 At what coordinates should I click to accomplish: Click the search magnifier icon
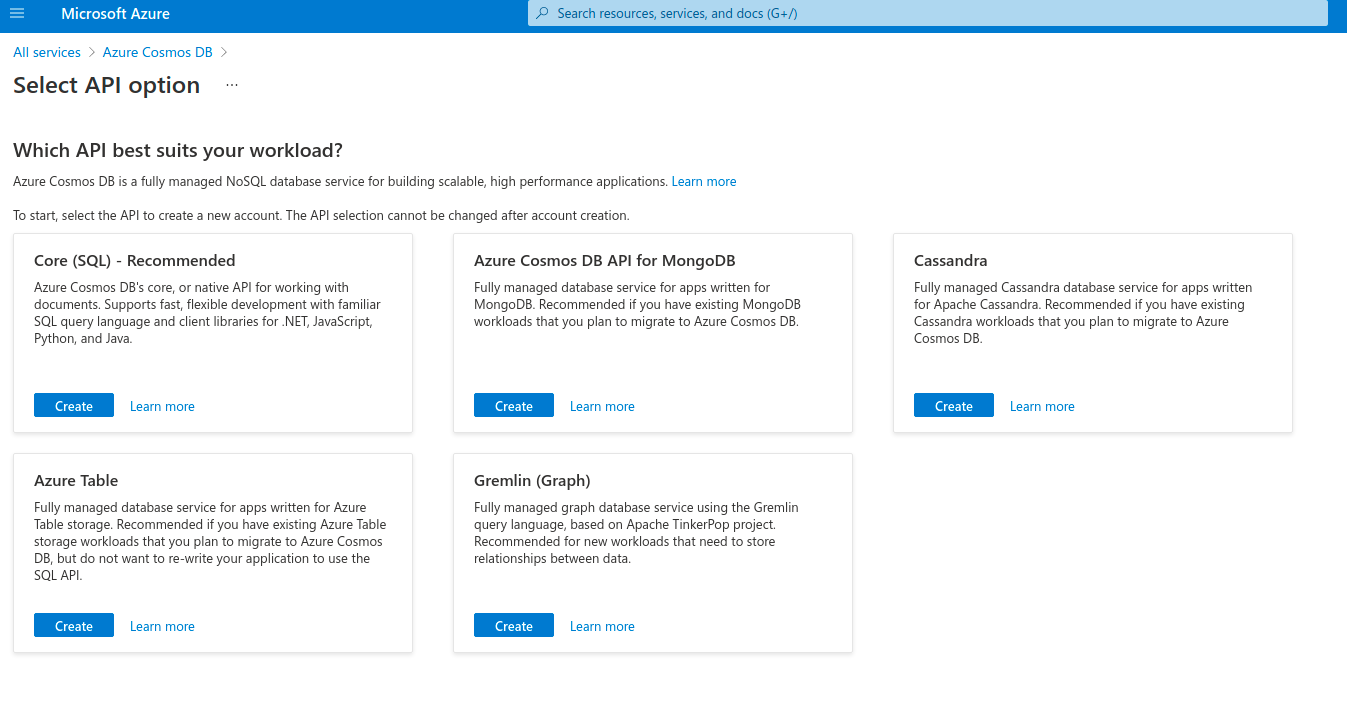pyautogui.click(x=542, y=14)
